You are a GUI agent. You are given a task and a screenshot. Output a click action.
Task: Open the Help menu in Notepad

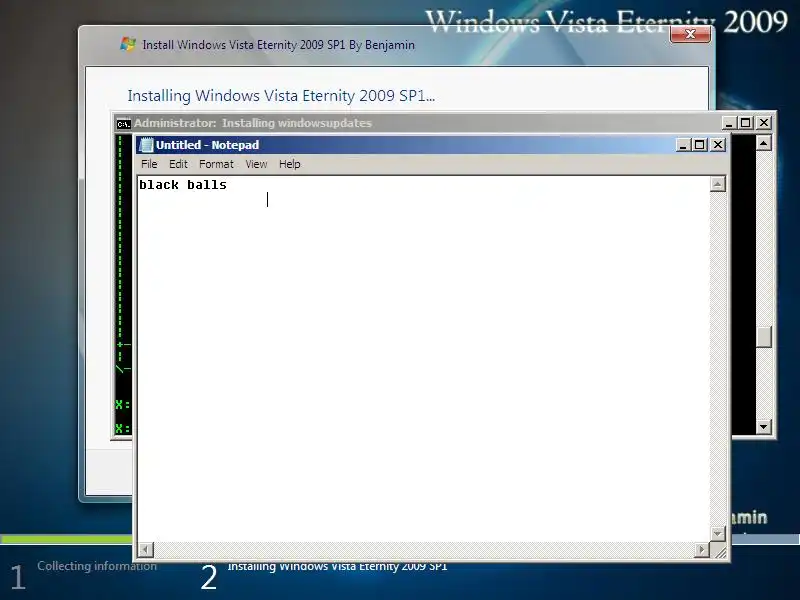pos(289,164)
